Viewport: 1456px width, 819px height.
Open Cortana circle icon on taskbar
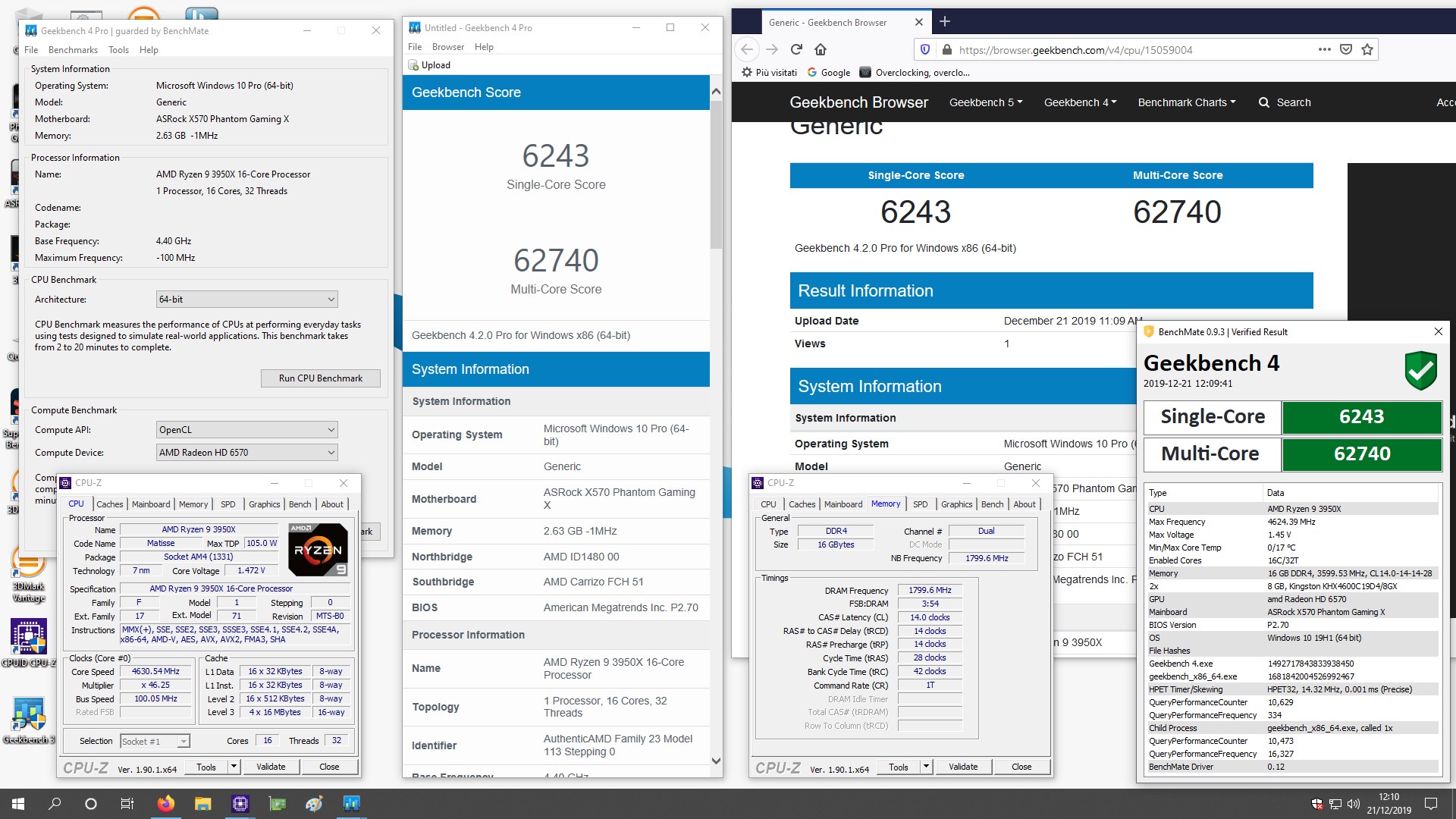click(91, 804)
